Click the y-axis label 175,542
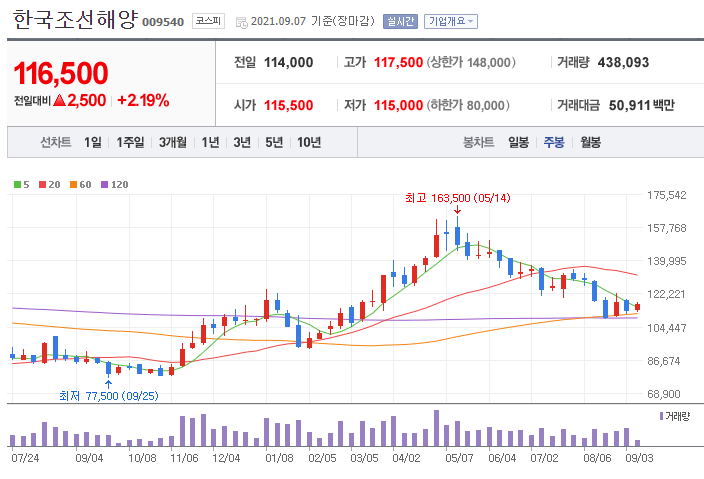The height and width of the screenshot is (479, 704). click(x=667, y=195)
